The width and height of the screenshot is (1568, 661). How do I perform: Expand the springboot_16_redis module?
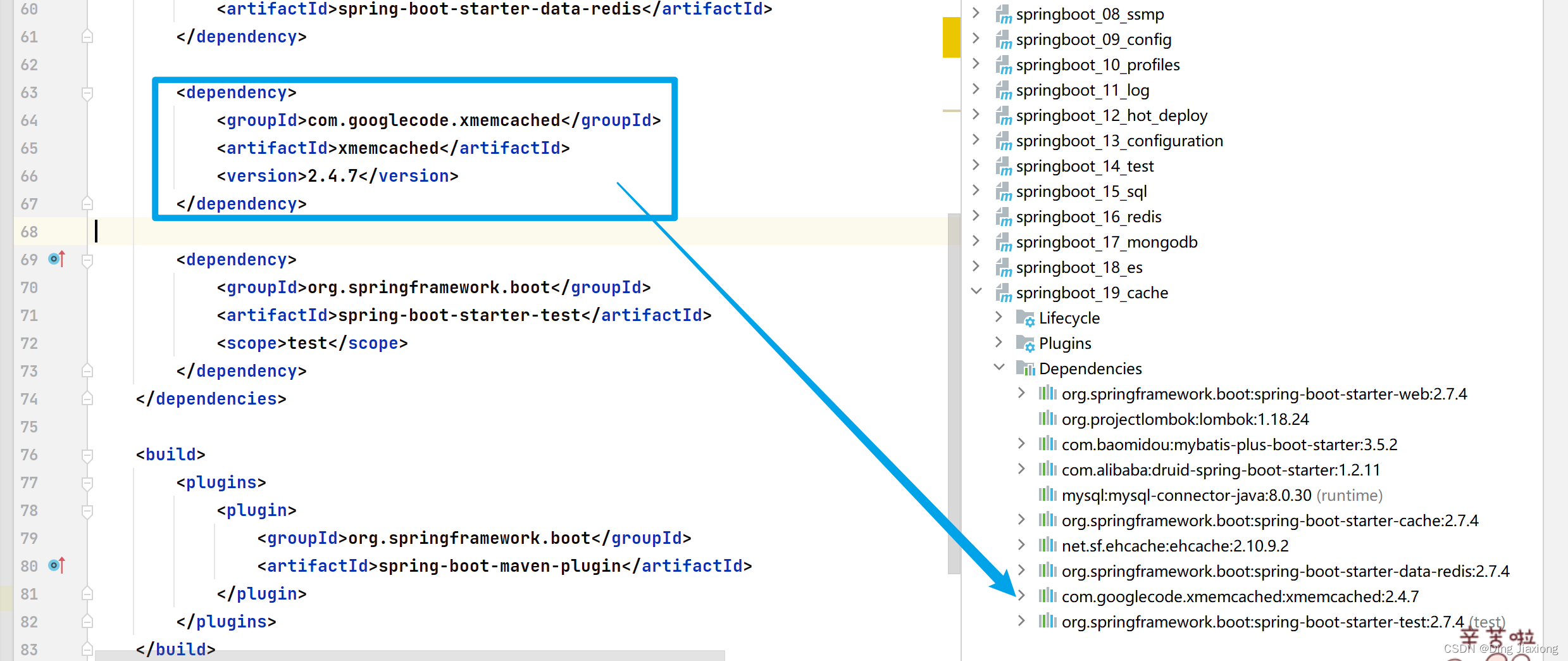click(x=976, y=216)
